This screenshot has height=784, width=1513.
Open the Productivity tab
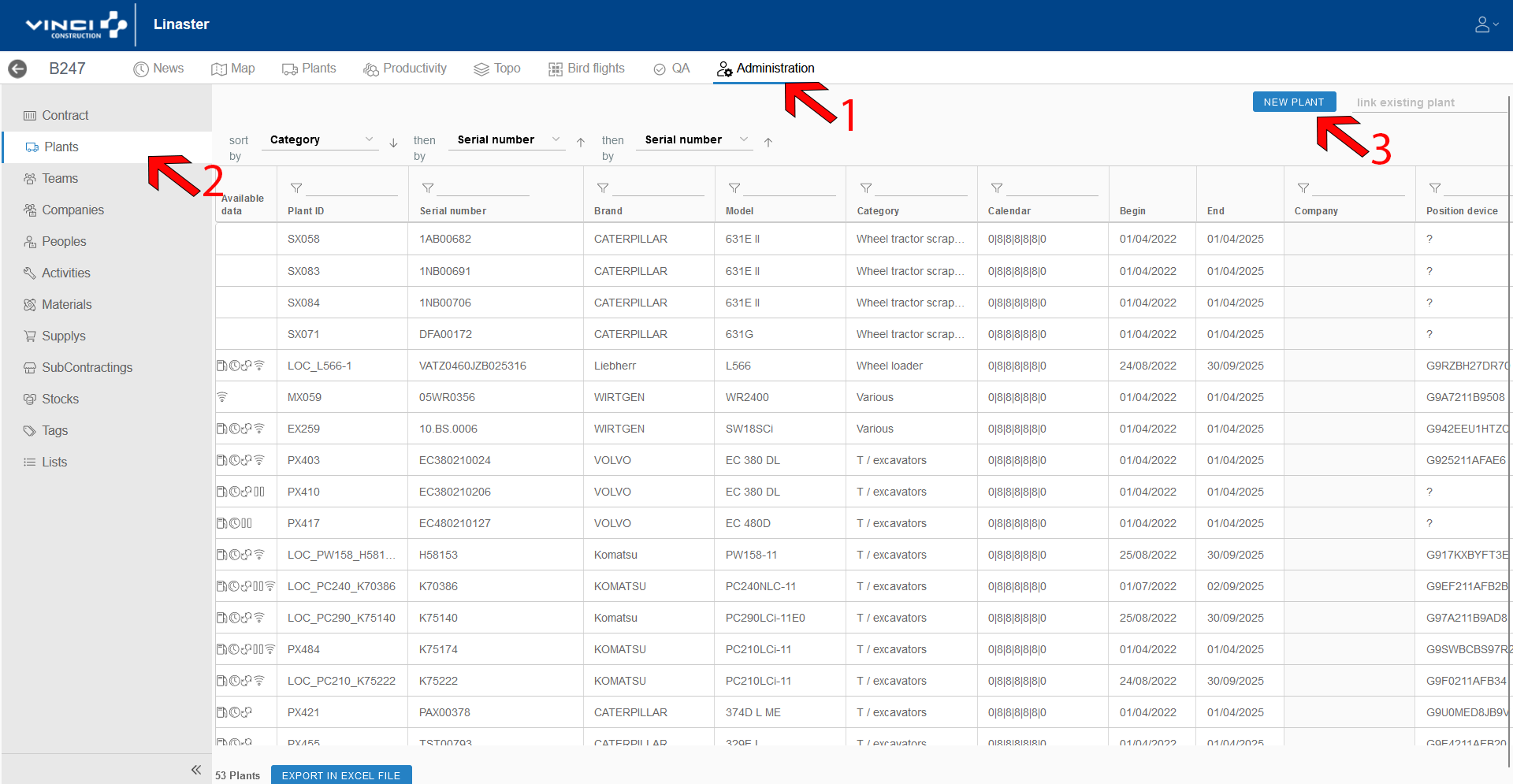tap(405, 69)
